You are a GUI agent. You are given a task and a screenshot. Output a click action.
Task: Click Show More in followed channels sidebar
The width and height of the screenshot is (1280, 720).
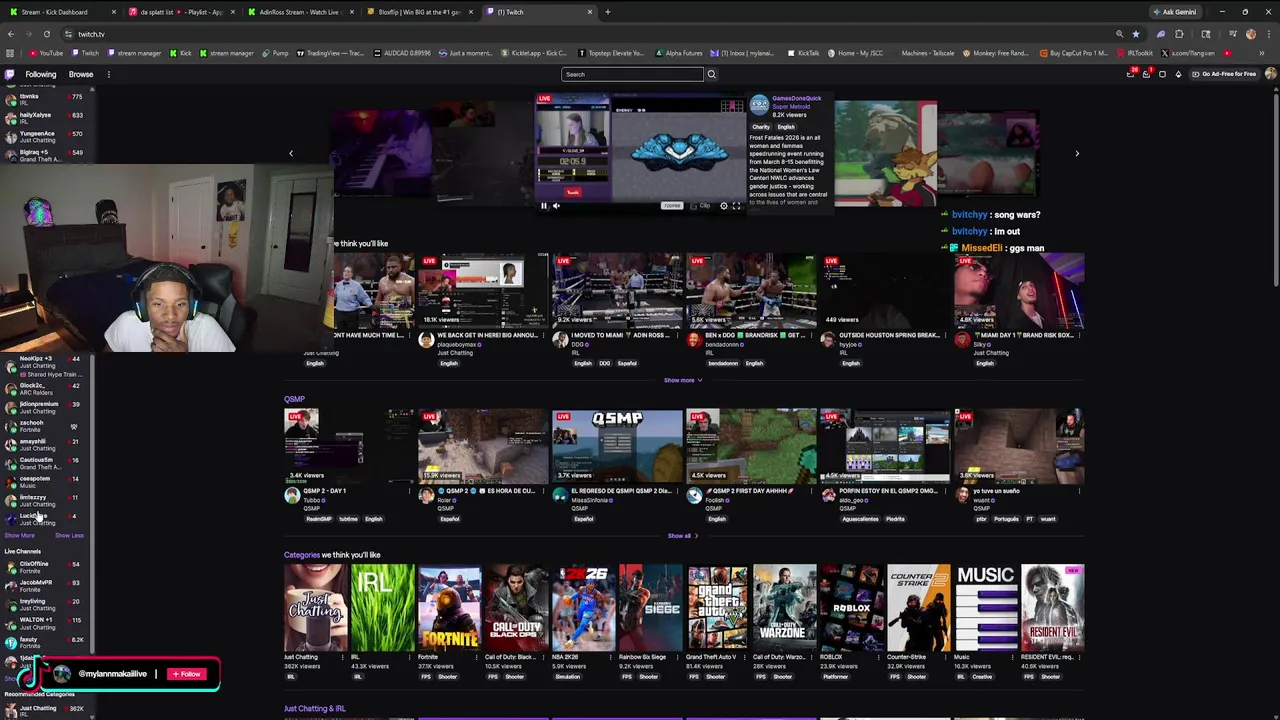coord(19,536)
